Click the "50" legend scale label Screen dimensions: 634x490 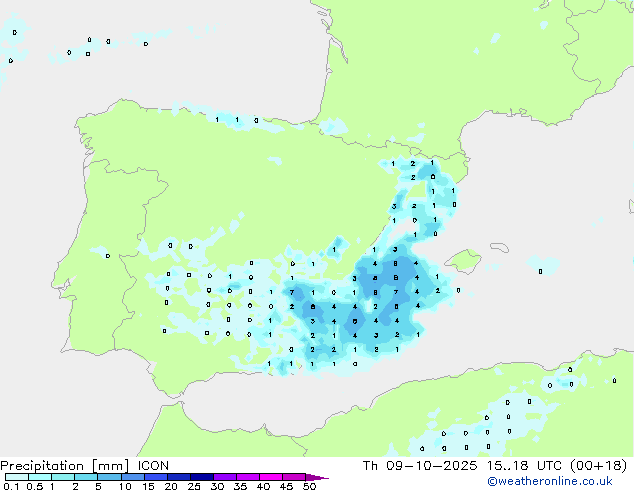pos(310,486)
